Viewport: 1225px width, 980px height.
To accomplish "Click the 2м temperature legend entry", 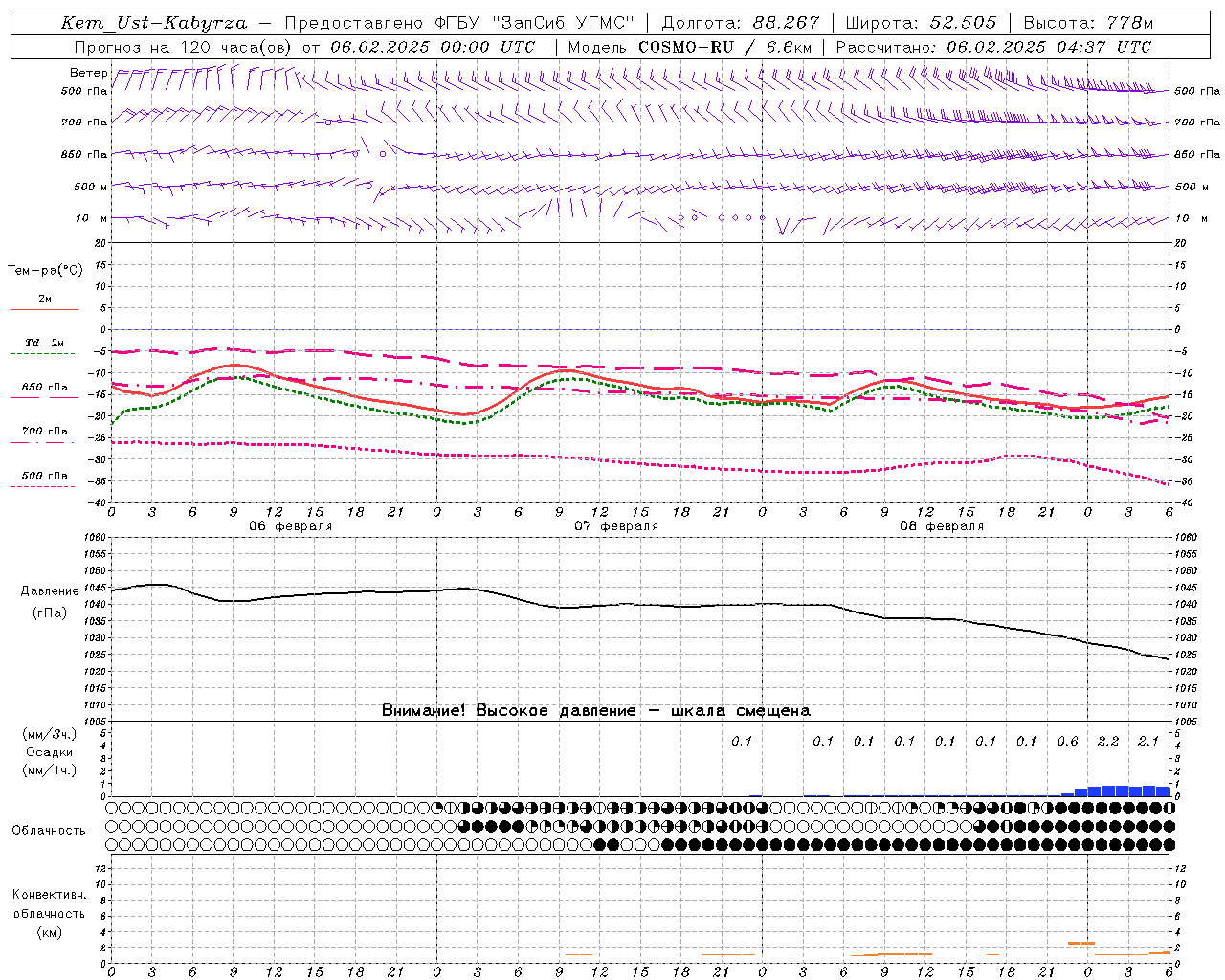I will (x=45, y=300).
